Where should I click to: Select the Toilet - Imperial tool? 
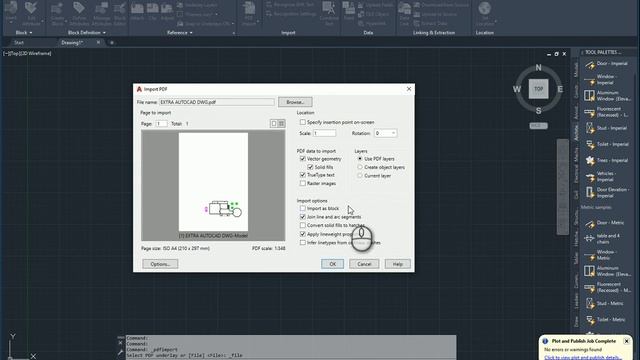(x=607, y=144)
